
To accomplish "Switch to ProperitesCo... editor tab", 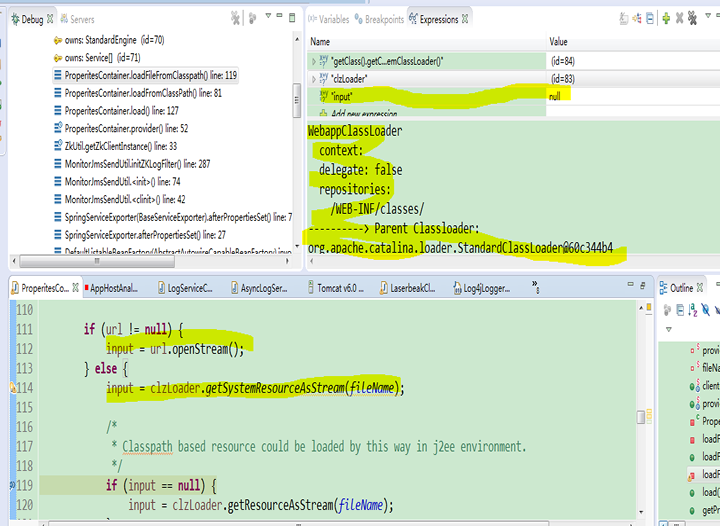I will coord(45,288).
